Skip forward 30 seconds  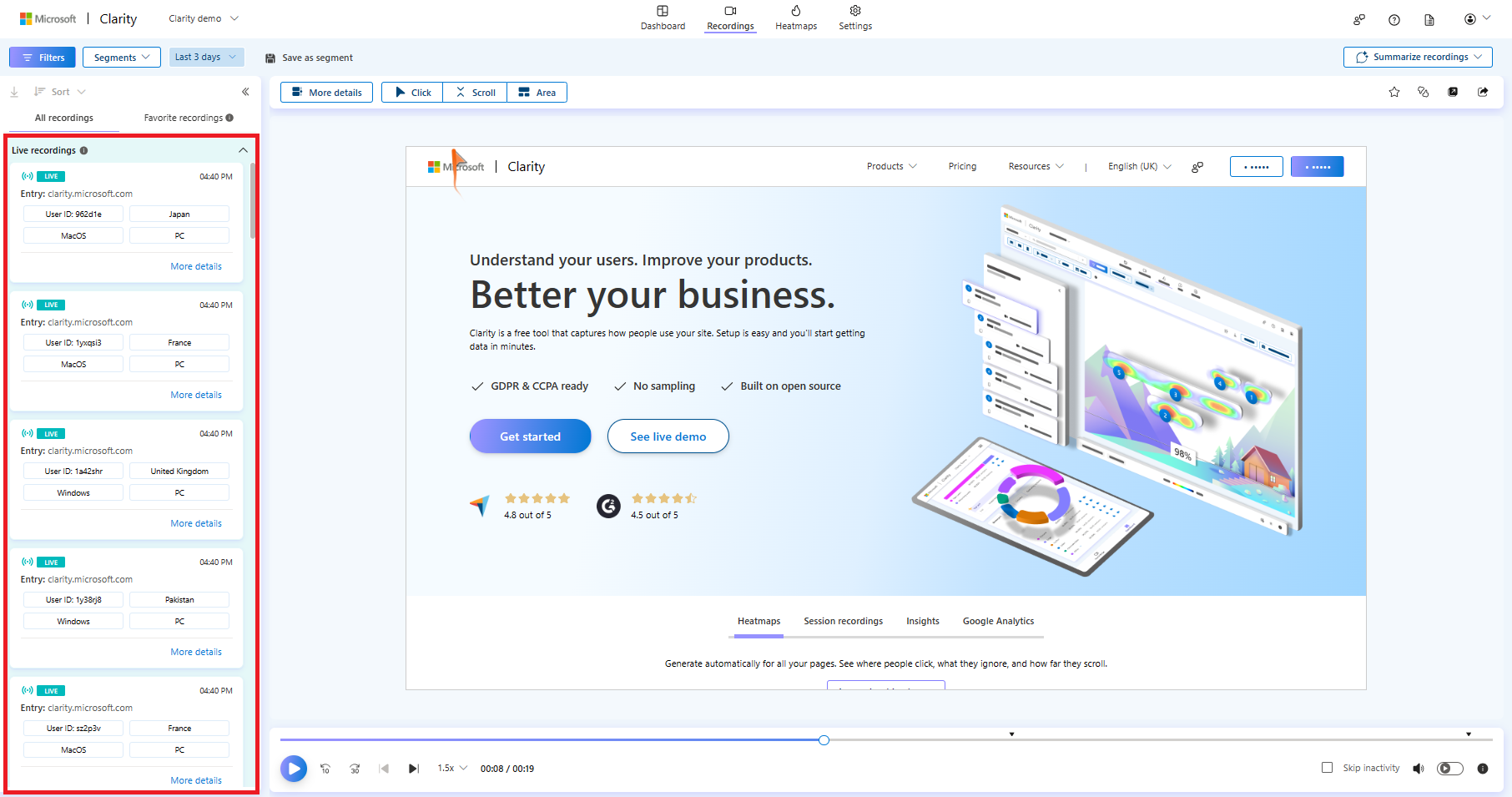[355, 769]
